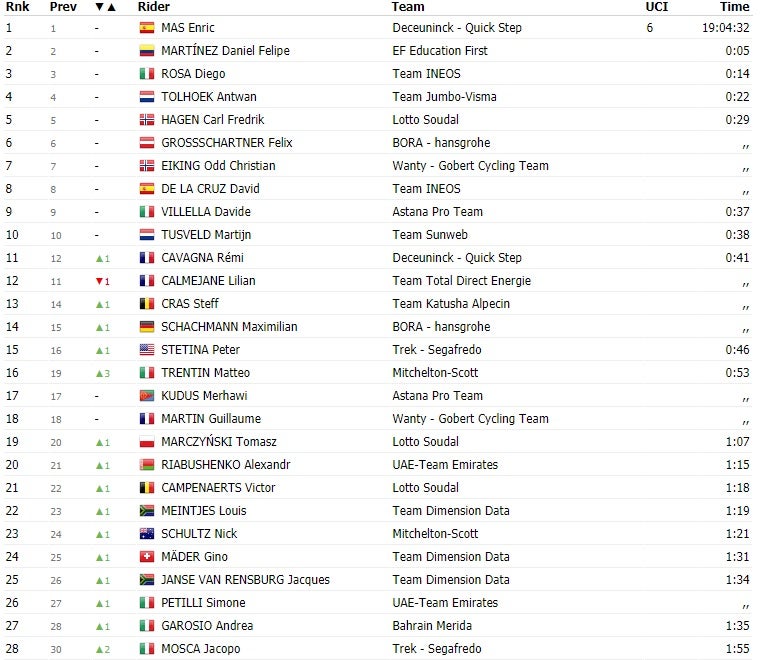This screenshot has height=660, width=773.
Task: Open rider page for GROSSSCHARTNER Felix
Action: (227, 143)
